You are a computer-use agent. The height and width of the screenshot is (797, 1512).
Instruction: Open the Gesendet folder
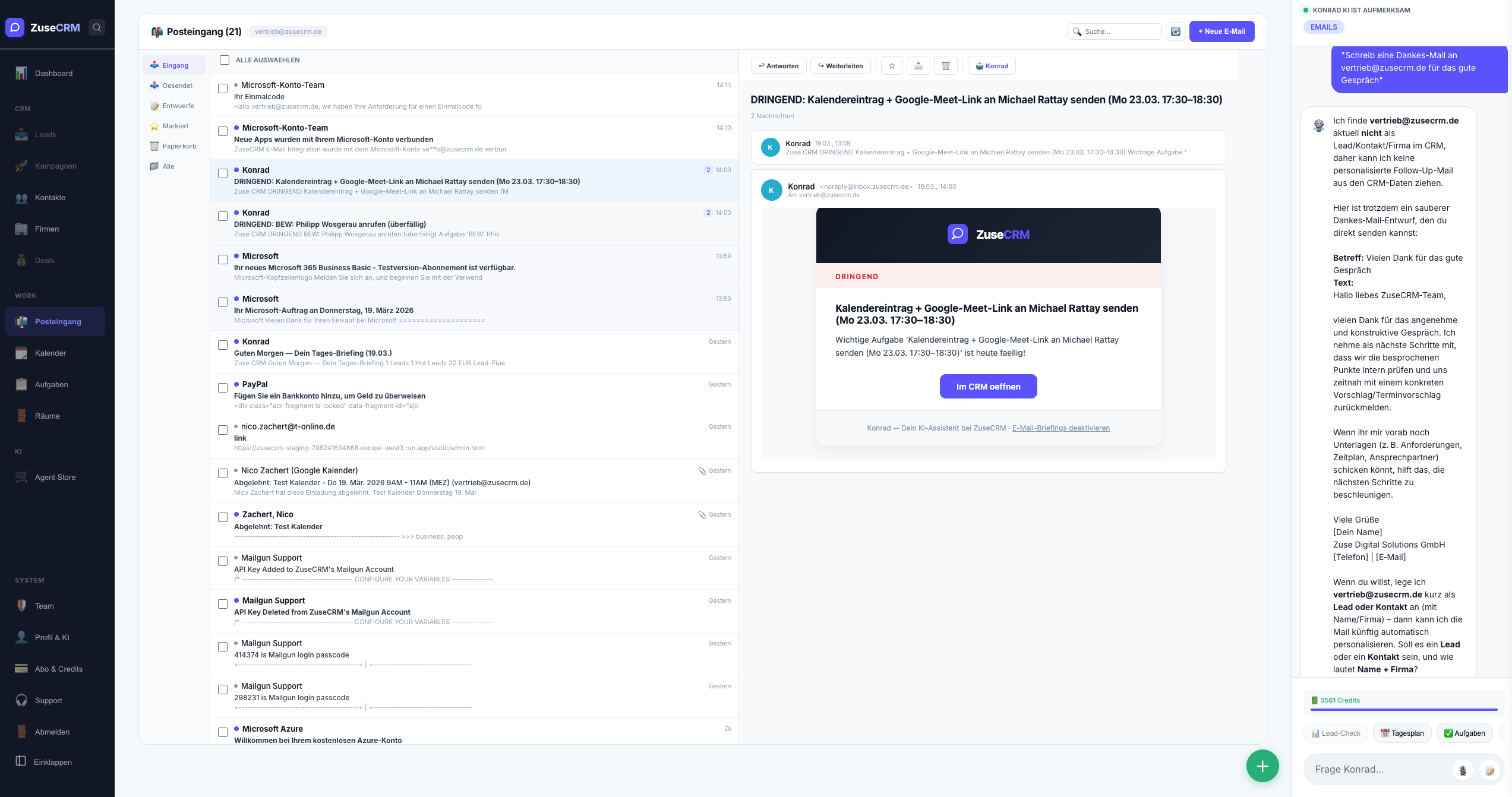[x=174, y=86]
